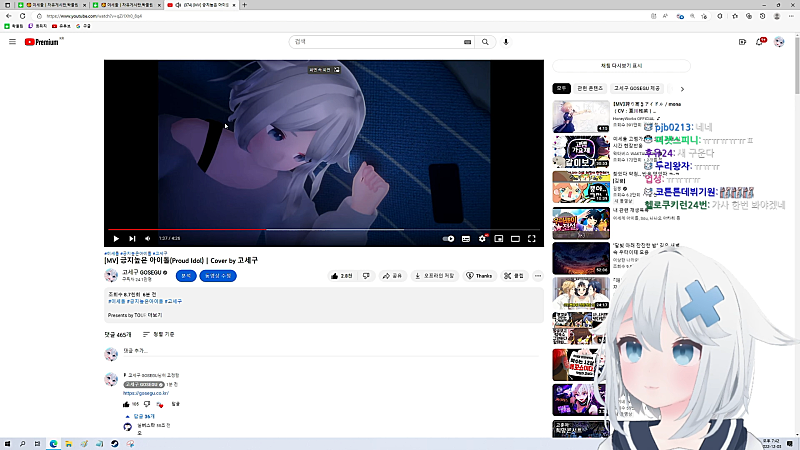Select the related content filter chip
This screenshot has height=450, width=800.
590,88
